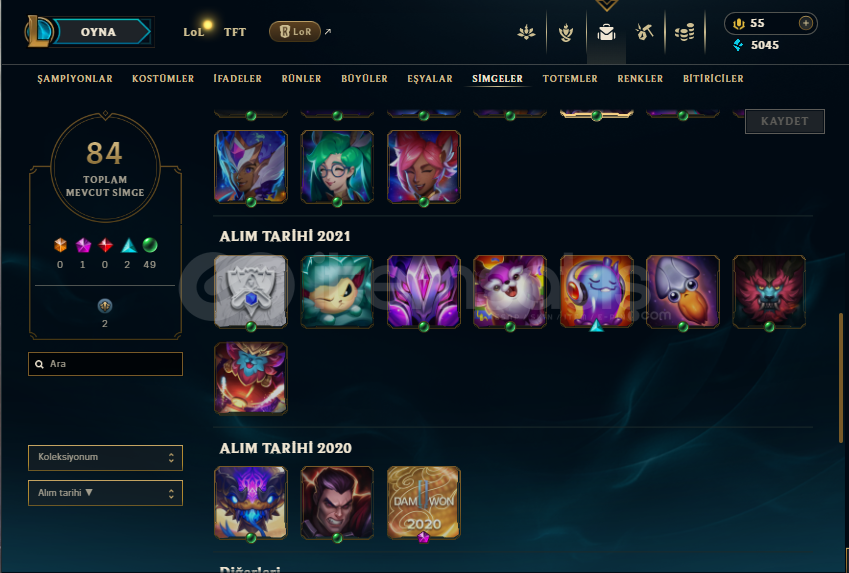849x573 pixels.
Task: Switch to the Totemler tab
Action: [x=570, y=79]
